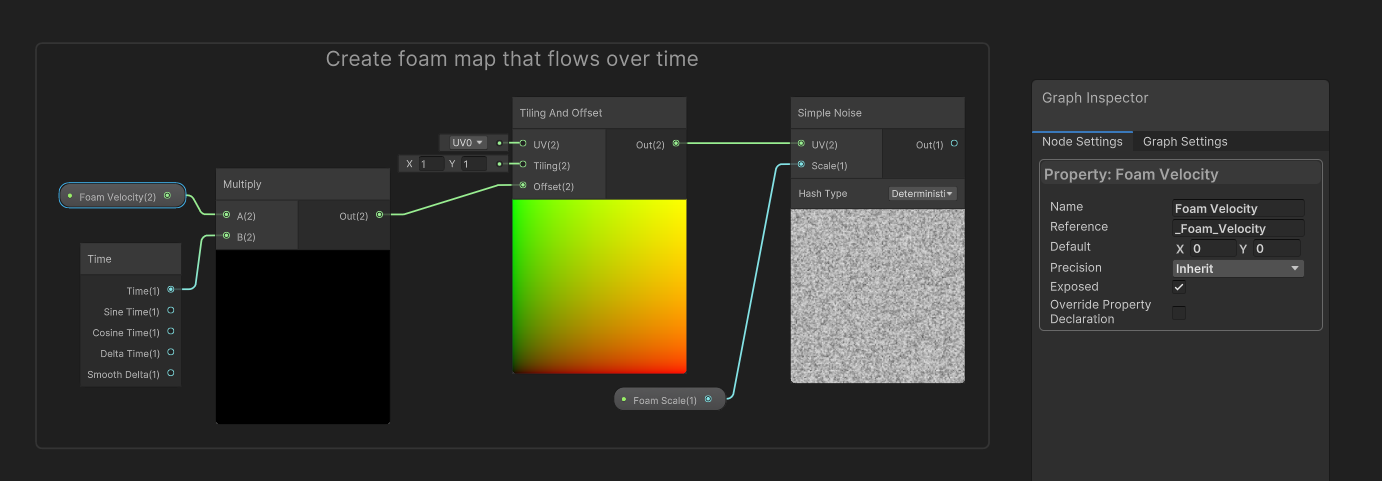Open the UV0 channel dropdown

tap(467, 143)
